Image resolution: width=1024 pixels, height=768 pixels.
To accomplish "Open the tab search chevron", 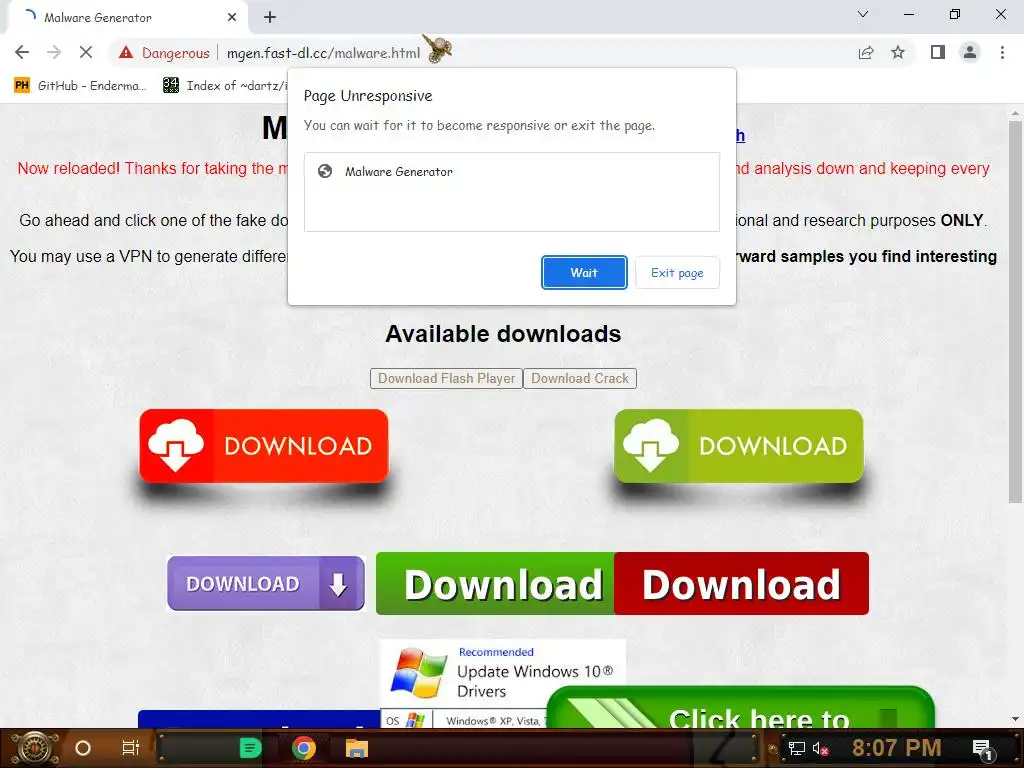I will pos(863,14).
